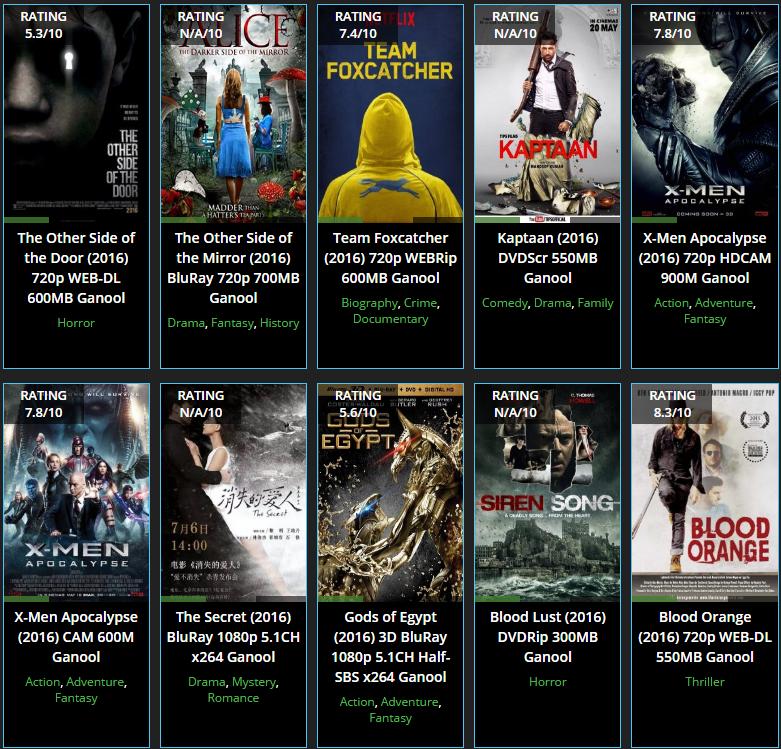Open Kaptaan (2016) DVDScr 550MB title
This screenshot has width=781, height=749.
coord(547,258)
